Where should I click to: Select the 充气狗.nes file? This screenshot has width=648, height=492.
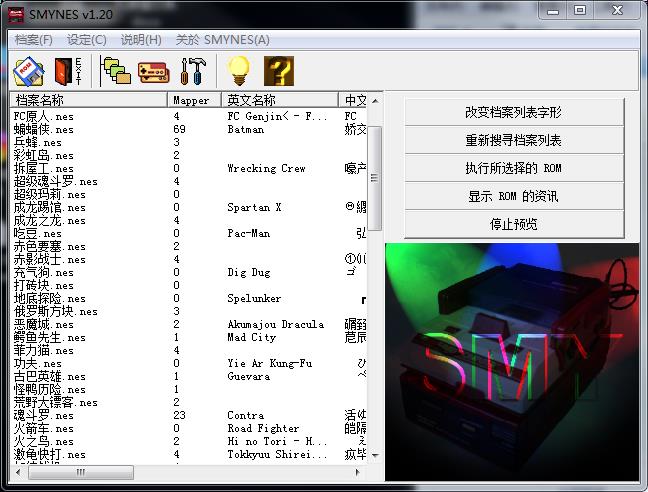click(44, 273)
